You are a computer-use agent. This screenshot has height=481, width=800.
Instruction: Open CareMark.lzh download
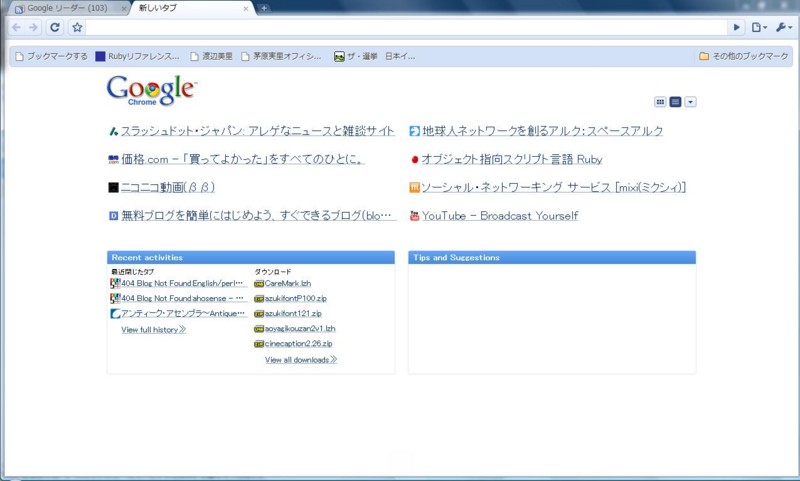point(288,283)
